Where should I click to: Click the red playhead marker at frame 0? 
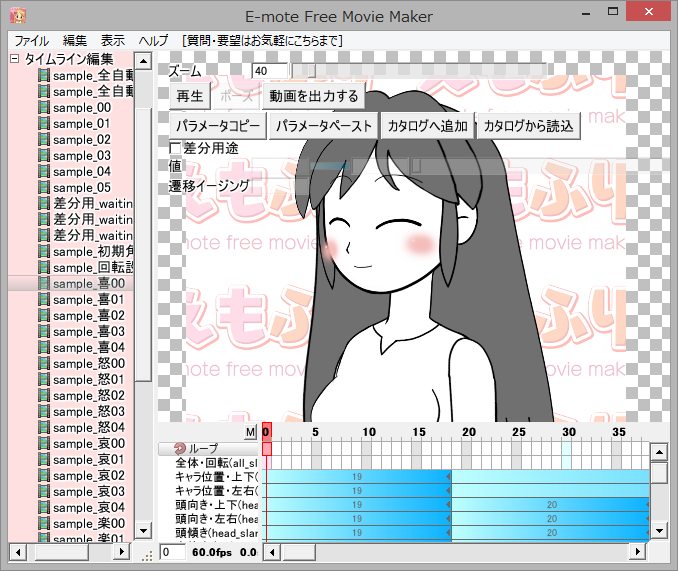(x=266, y=431)
